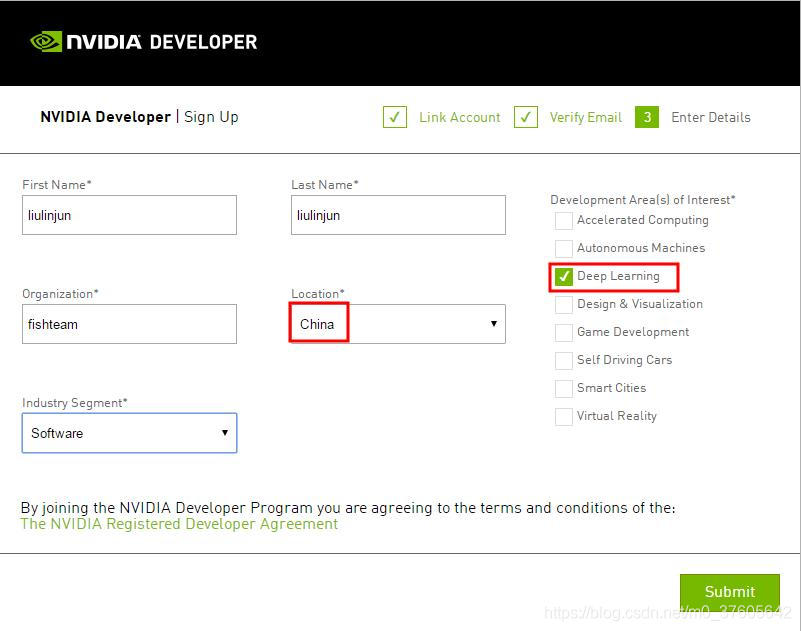801x631 pixels.
Task: Select the Game Development checkbox
Action: [563, 333]
